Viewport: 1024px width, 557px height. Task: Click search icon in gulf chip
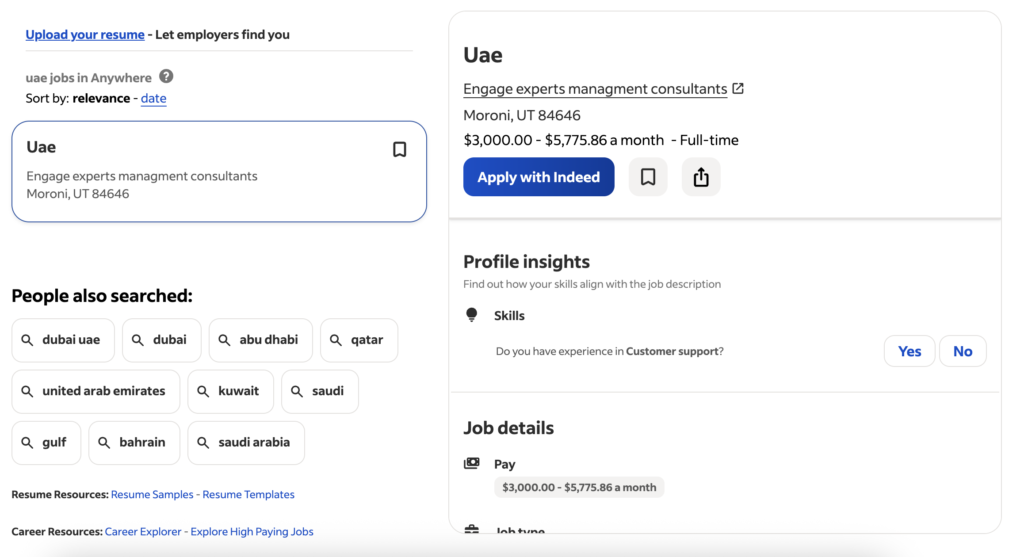click(x=27, y=443)
